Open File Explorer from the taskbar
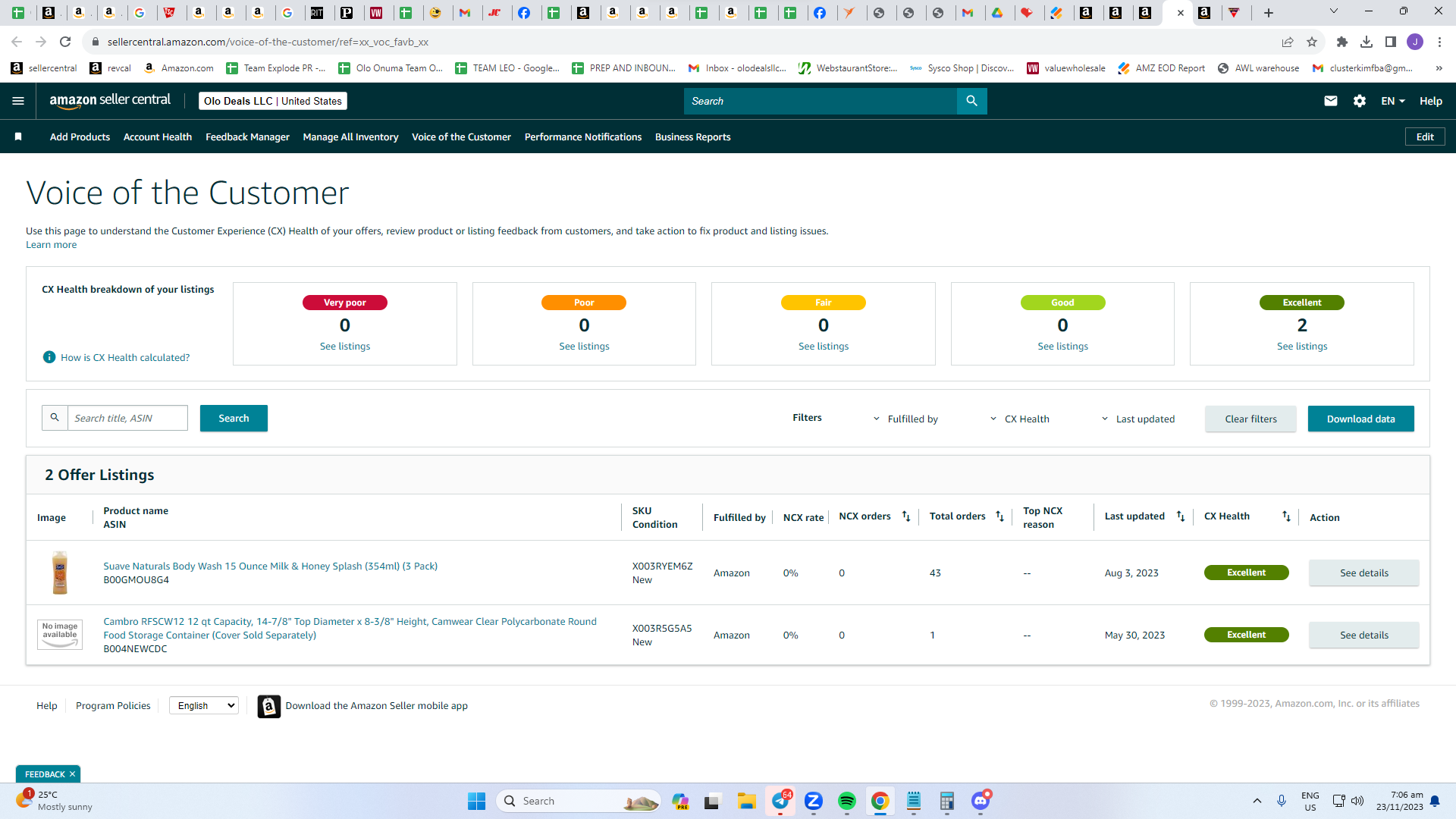The image size is (1456, 819). pos(747,801)
